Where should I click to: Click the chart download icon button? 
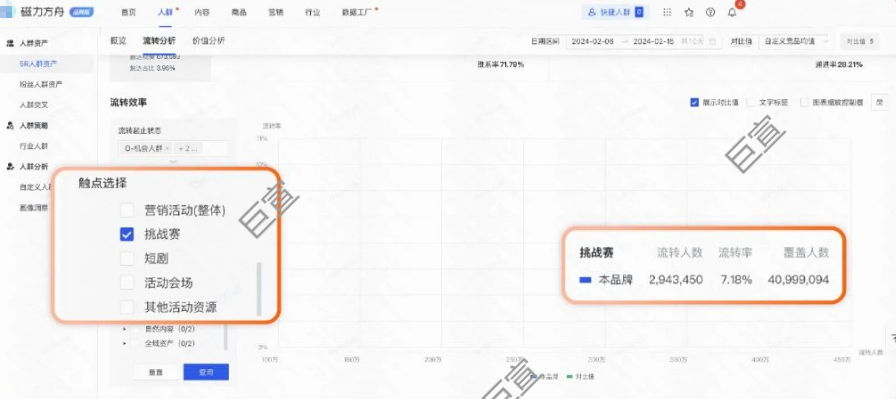[879, 102]
